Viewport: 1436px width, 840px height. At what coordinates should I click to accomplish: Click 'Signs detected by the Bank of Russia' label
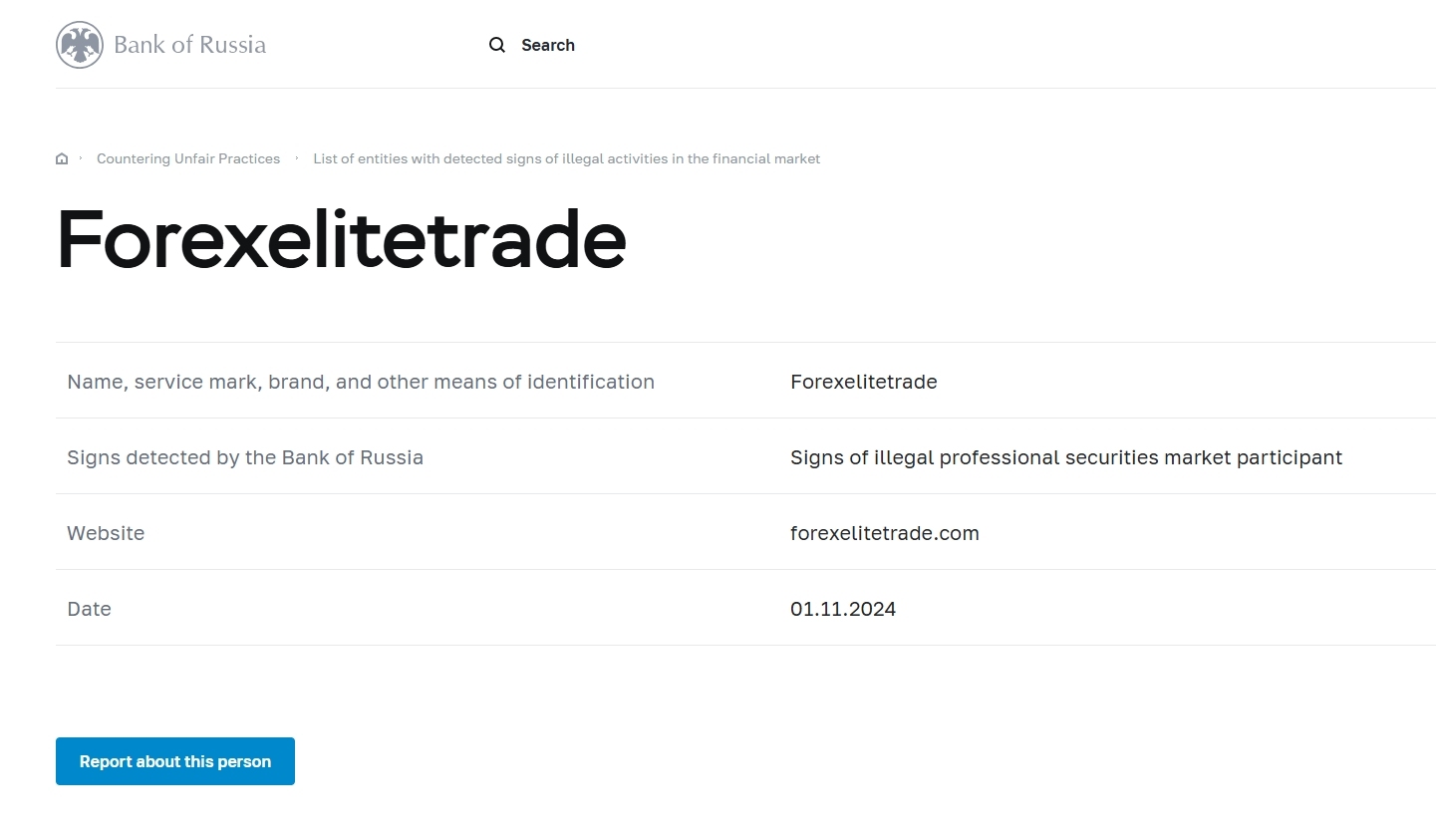click(x=245, y=457)
